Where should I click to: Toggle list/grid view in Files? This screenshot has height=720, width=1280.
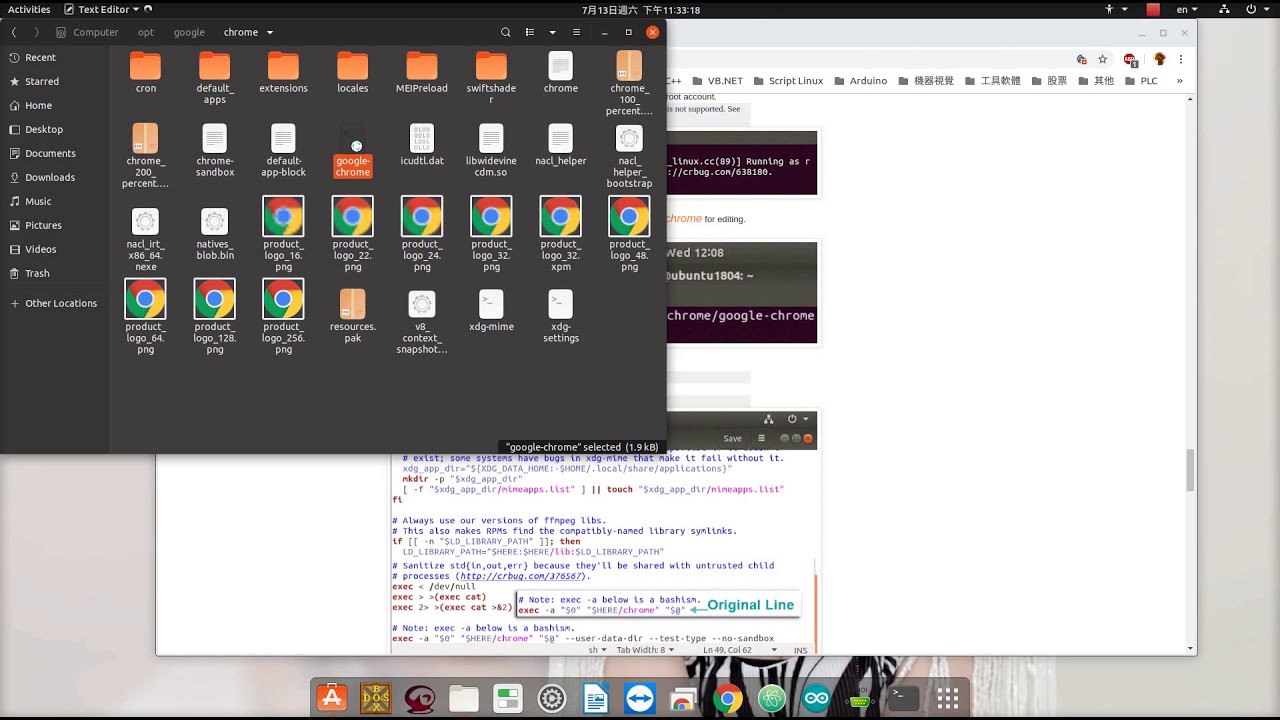coord(530,32)
